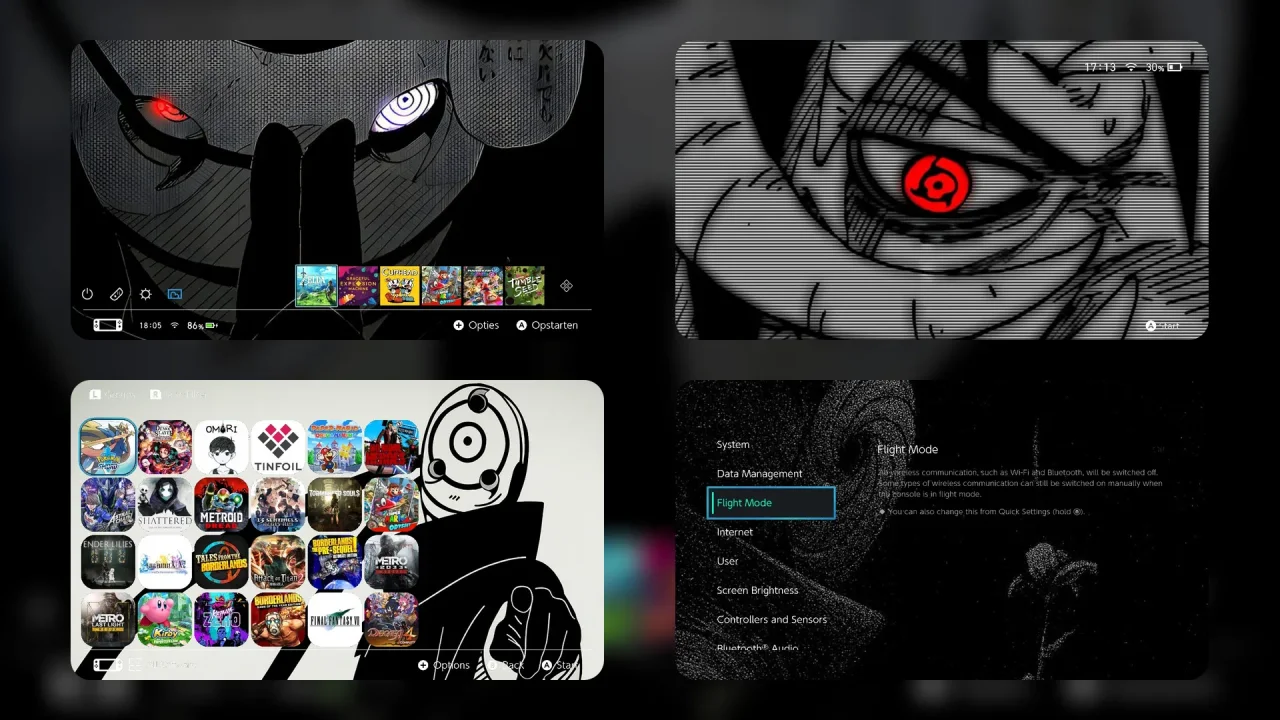Open Metroid Dread from the games grid
Image resolution: width=1280 pixels, height=720 pixels.
[221, 504]
